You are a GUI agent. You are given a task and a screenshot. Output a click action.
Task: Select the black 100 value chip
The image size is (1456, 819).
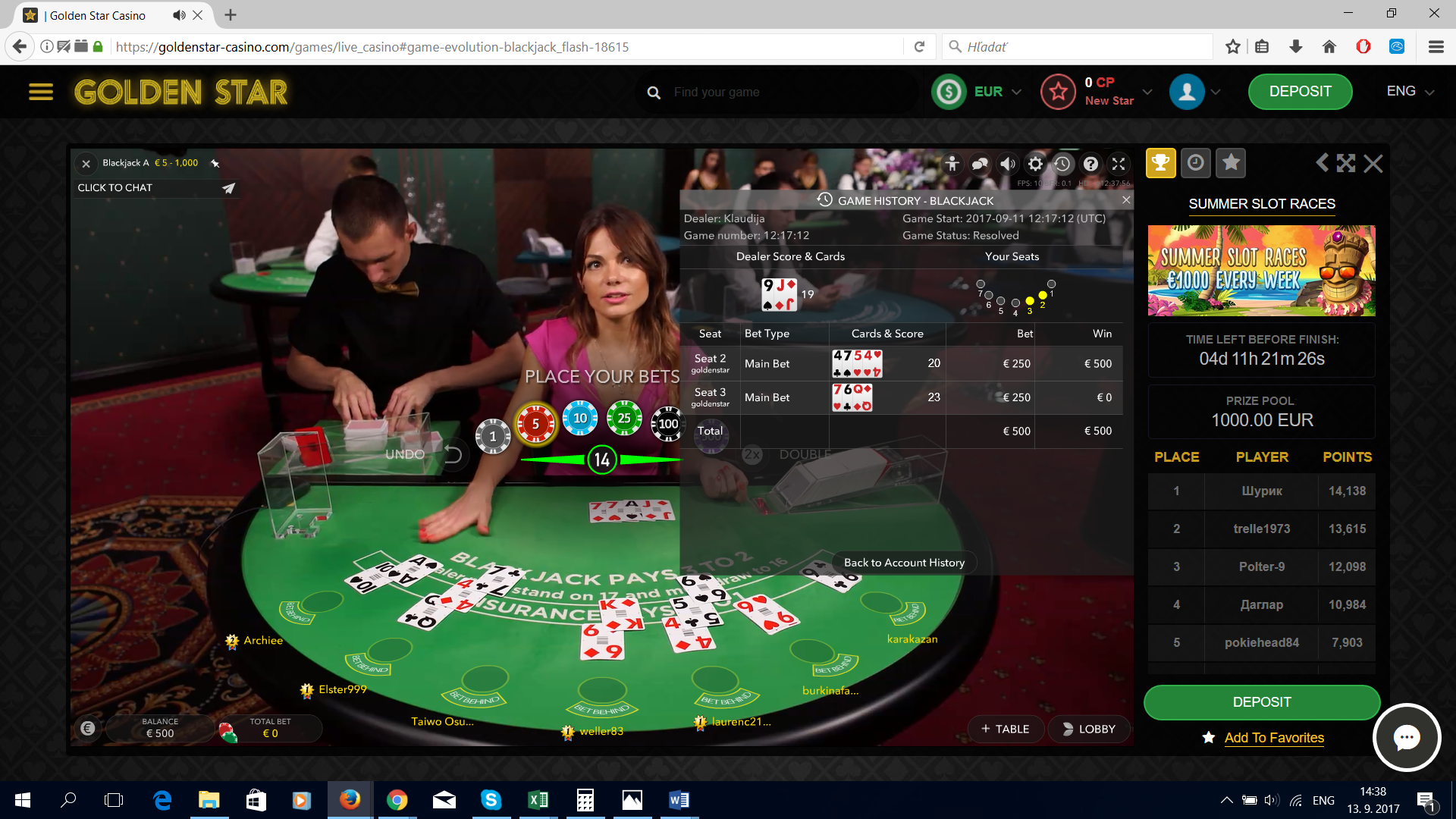[x=667, y=424]
